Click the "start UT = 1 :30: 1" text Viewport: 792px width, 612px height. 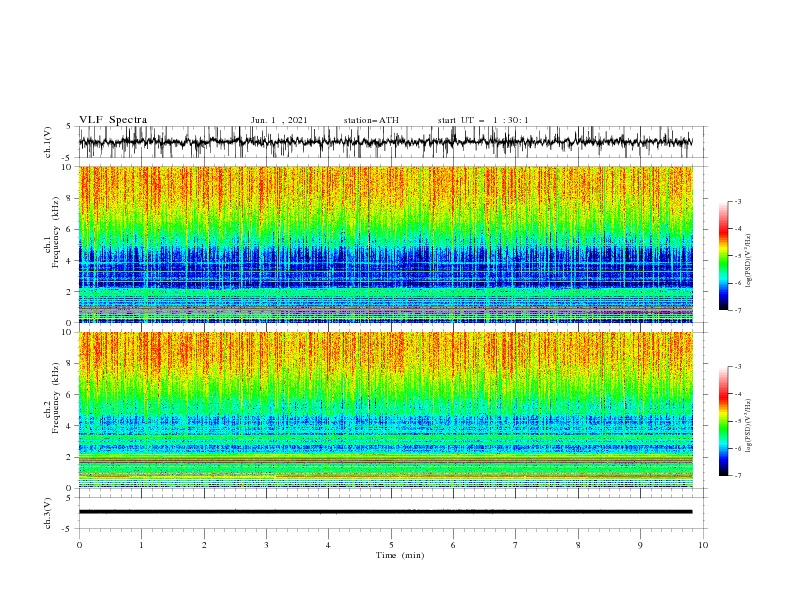click(483, 120)
